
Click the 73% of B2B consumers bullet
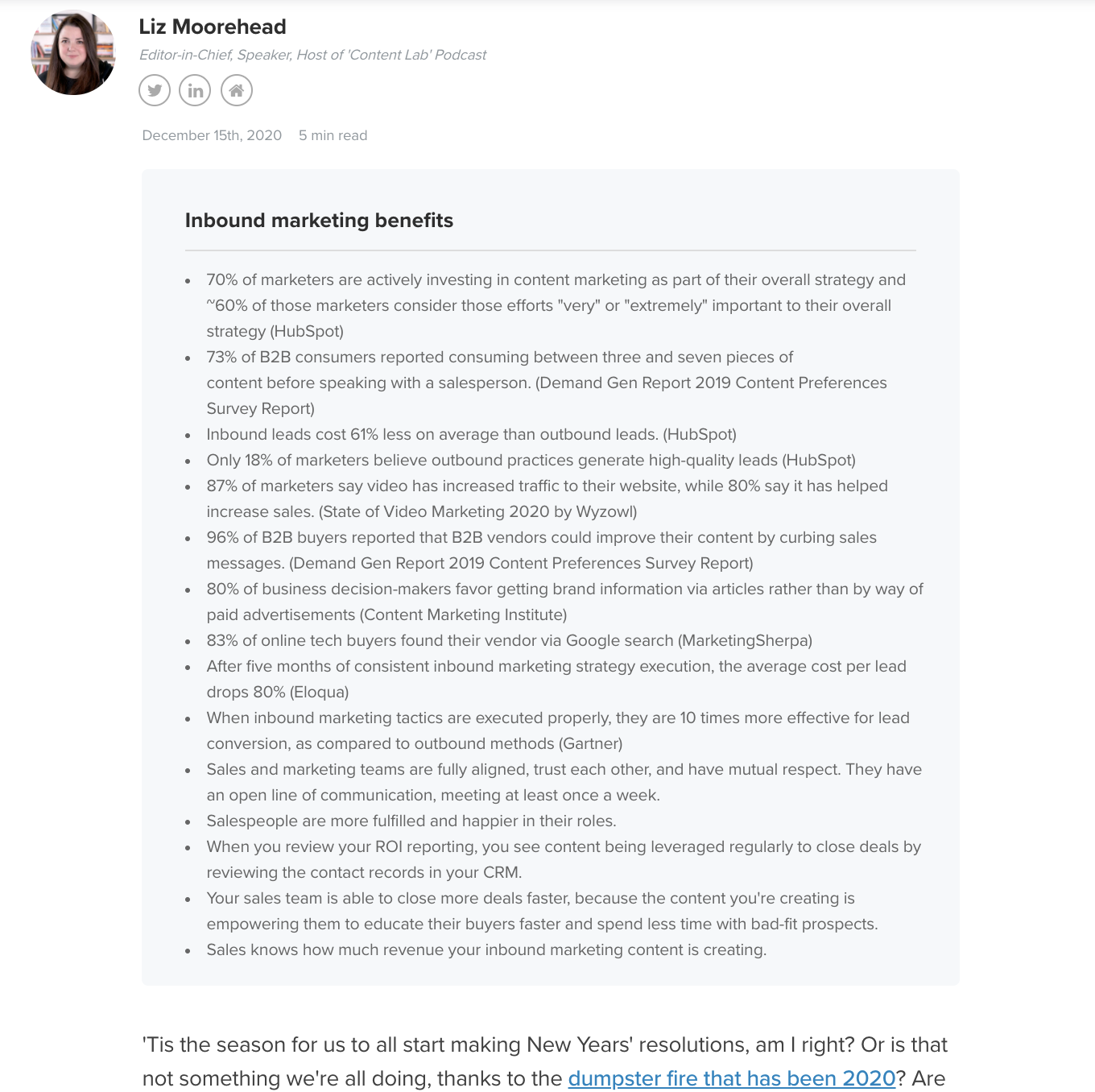click(x=547, y=383)
